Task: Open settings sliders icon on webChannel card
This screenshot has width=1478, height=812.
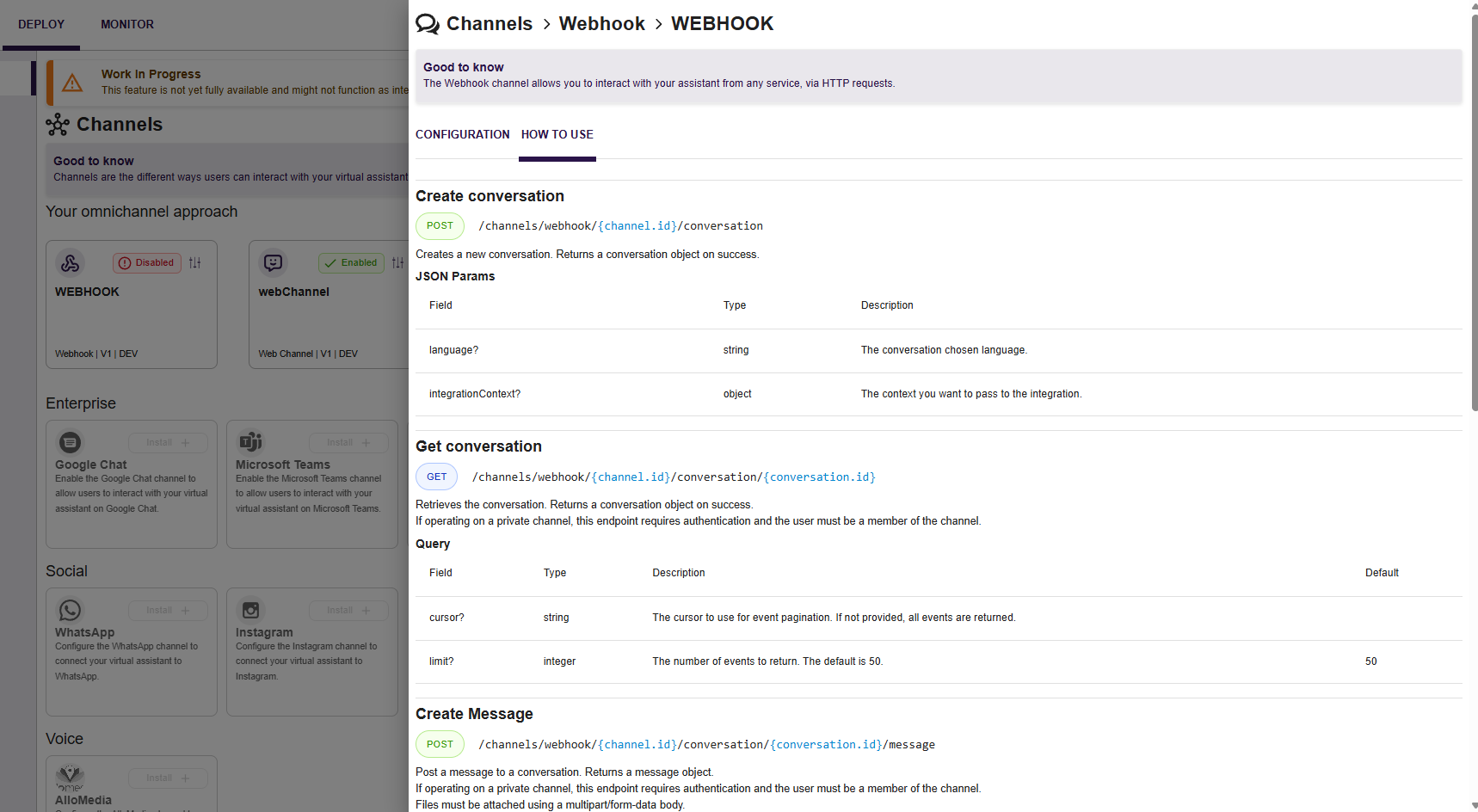Action: coord(397,263)
